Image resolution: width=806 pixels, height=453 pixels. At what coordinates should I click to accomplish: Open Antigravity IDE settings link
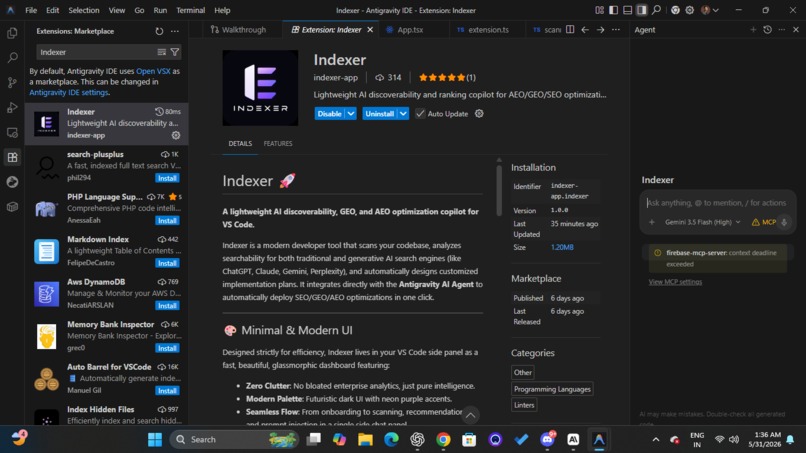[68, 93]
